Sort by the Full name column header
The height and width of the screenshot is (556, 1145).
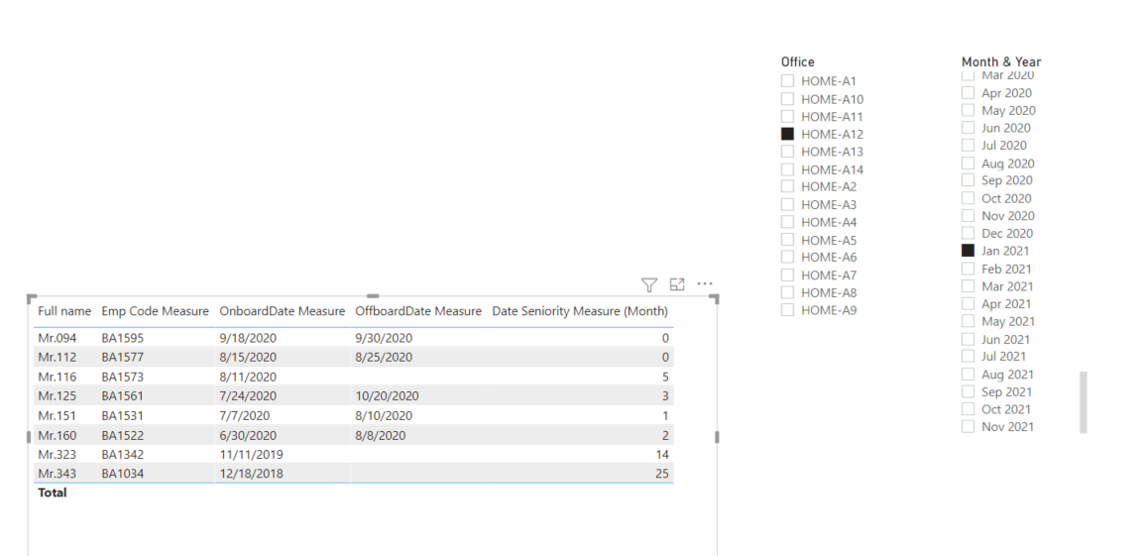point(64,311)
